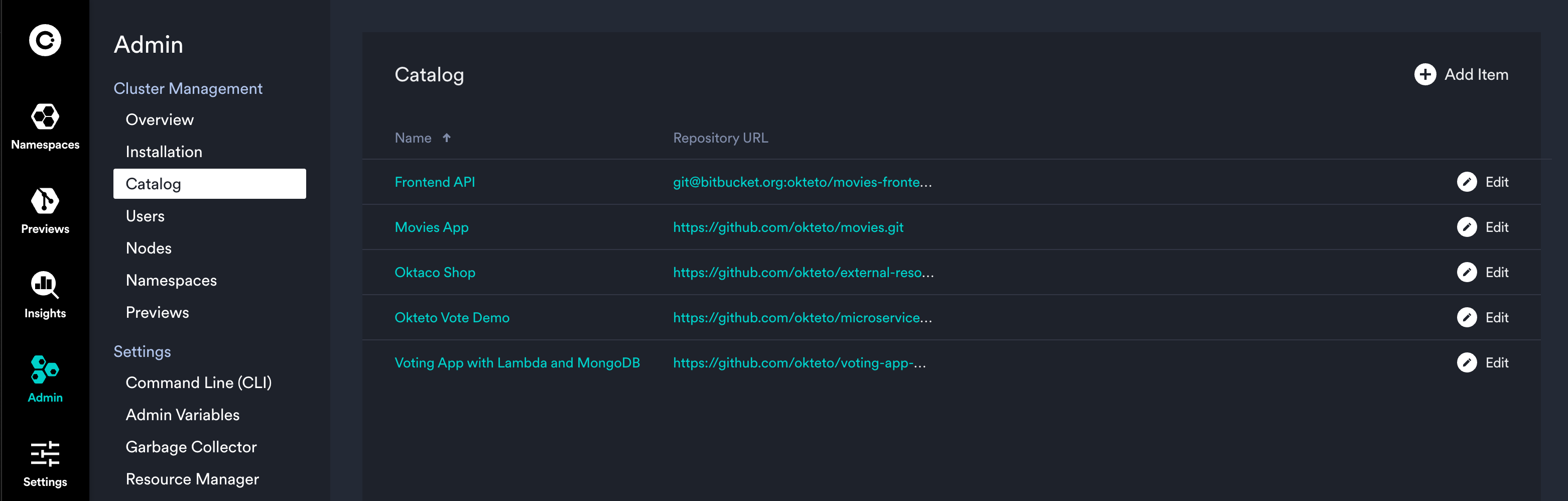Select Nodes in the admin sidebar
1568x501 pixels.
149,248
